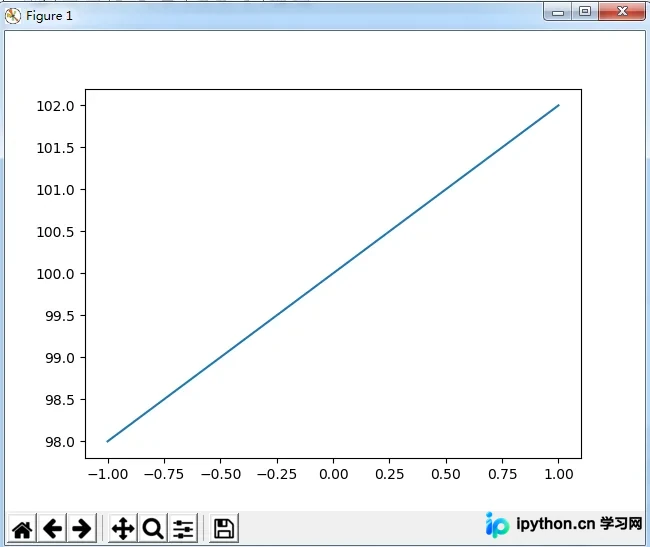Minimize the Figure 1 window
Screen dimensions: 650x547
[x=558, y=12]
